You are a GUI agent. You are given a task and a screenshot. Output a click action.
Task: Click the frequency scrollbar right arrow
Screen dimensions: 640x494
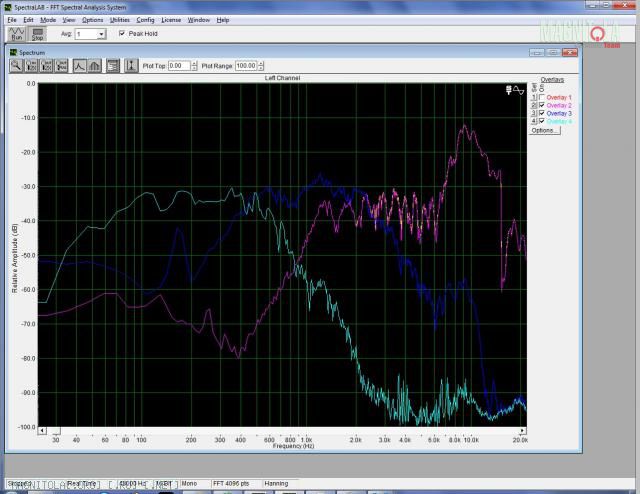522,431
